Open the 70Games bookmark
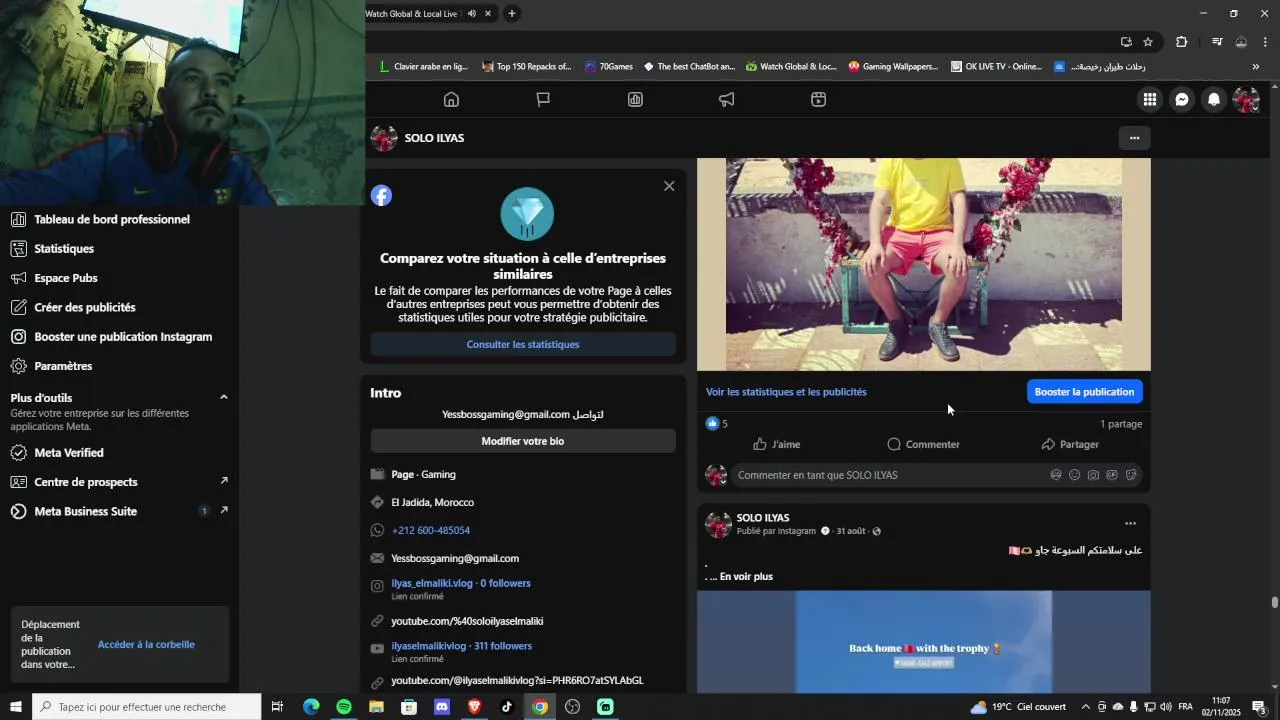This screenshot has height=720, width=1280. 609,67
